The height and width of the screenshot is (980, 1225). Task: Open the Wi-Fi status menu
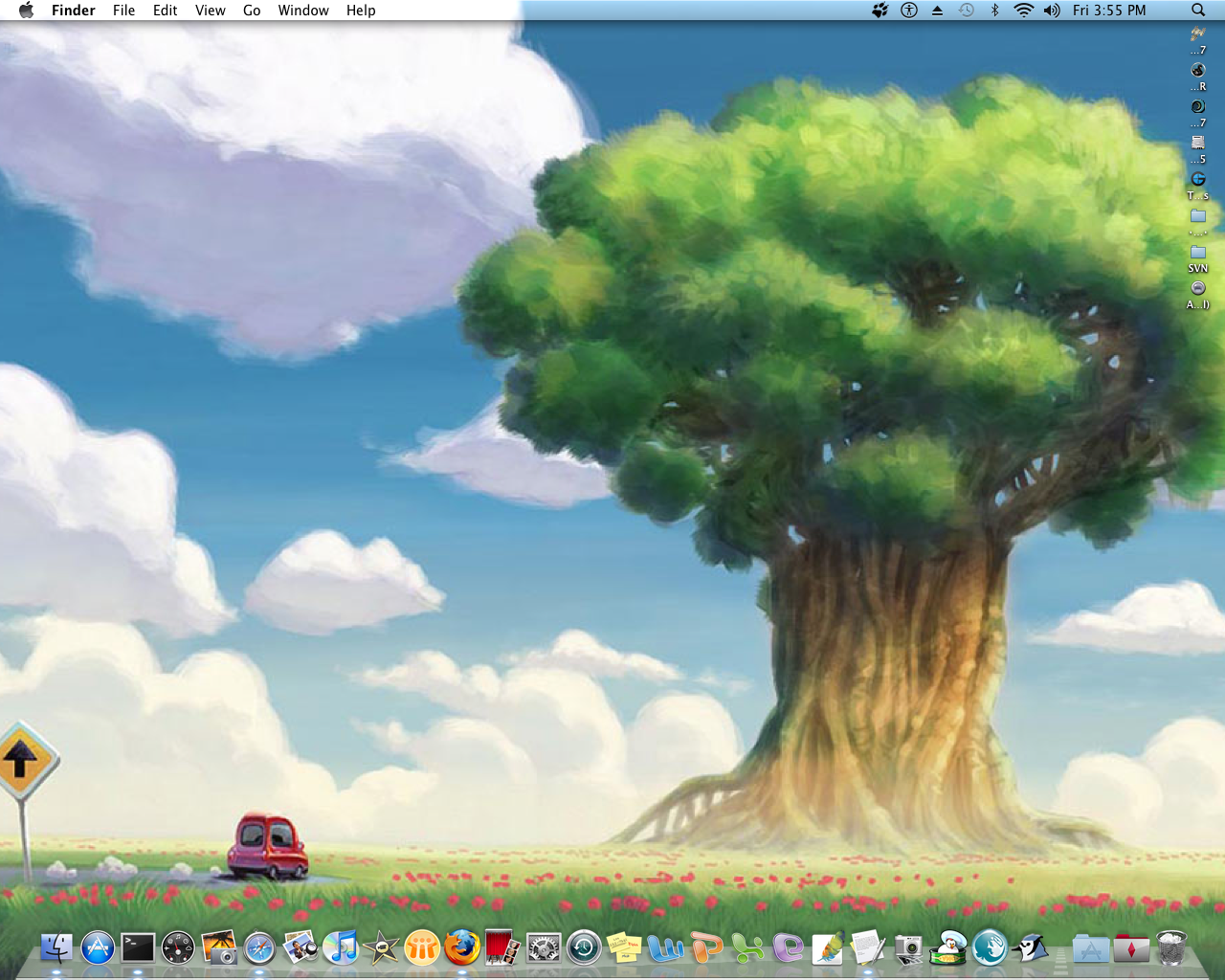(x=1023, y=11)
